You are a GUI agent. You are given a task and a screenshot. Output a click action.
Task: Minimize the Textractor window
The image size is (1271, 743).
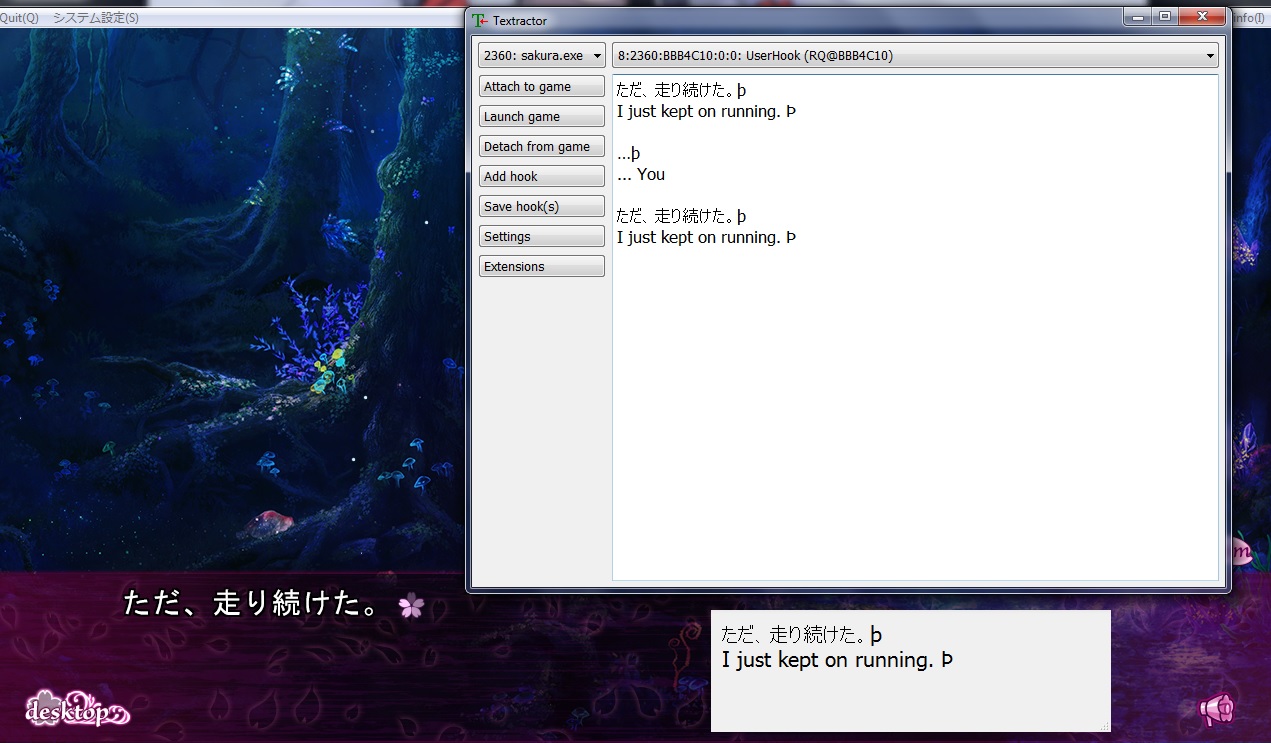pyautogui.click(x=1137, y=17)
